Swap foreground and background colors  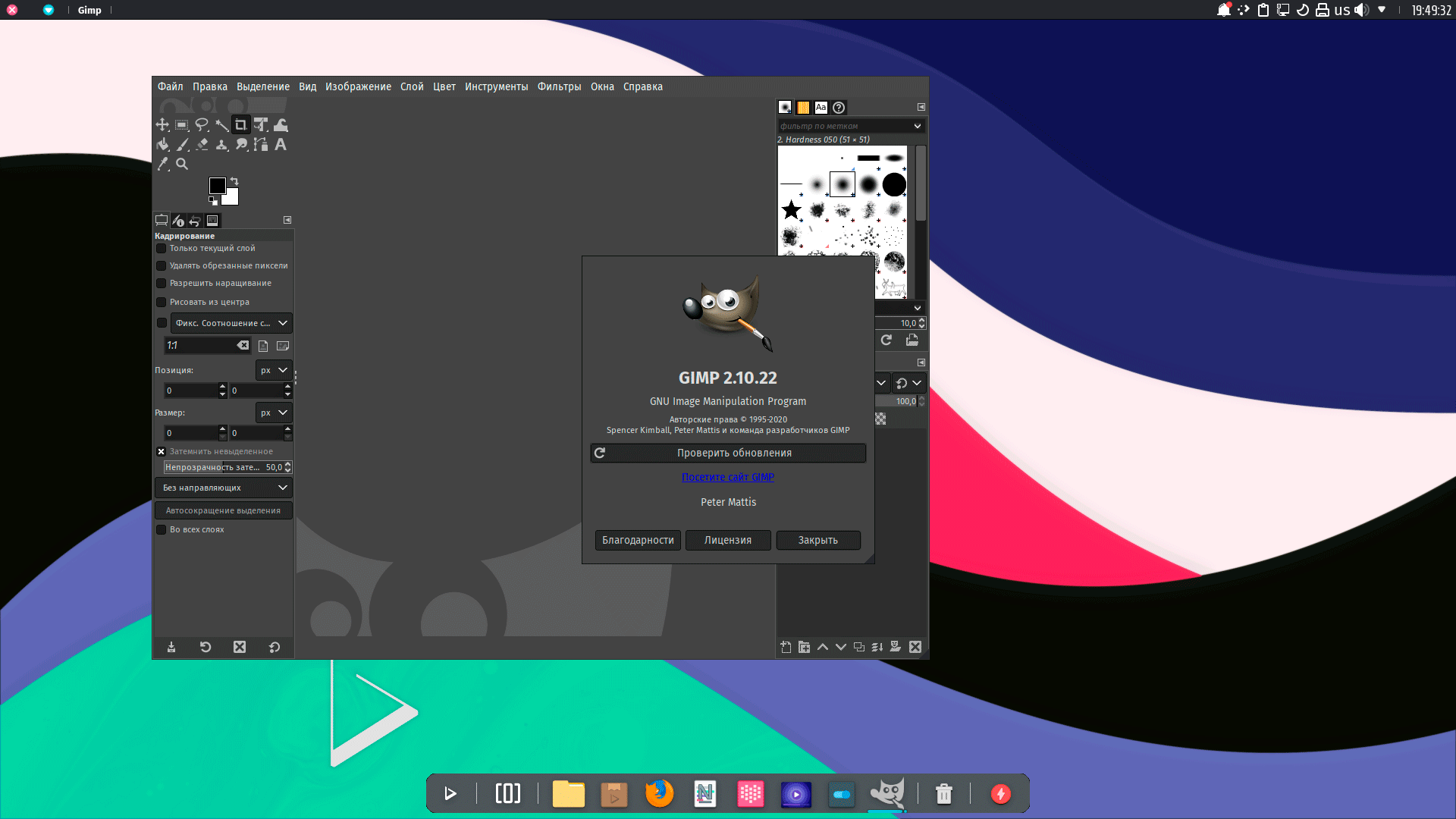[x=234, y=181]
